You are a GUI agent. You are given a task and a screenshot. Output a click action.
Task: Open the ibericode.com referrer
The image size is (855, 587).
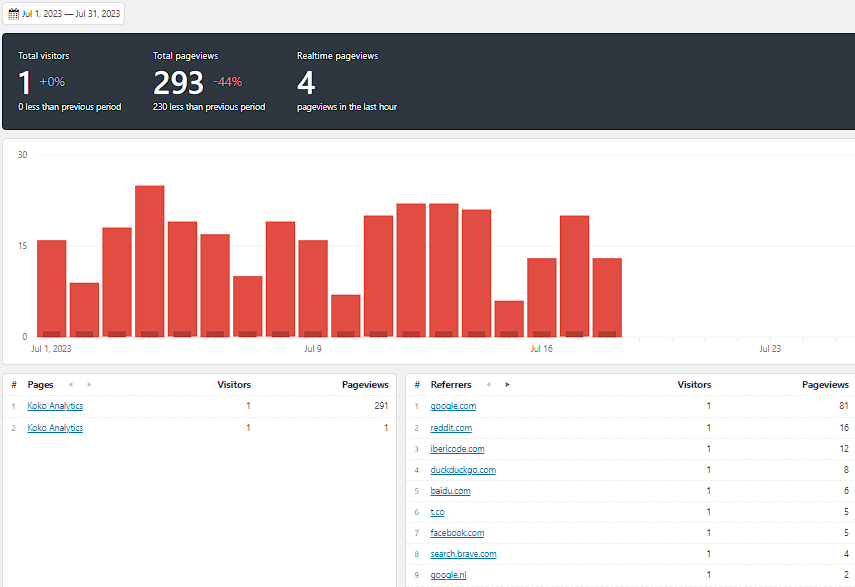457,448
